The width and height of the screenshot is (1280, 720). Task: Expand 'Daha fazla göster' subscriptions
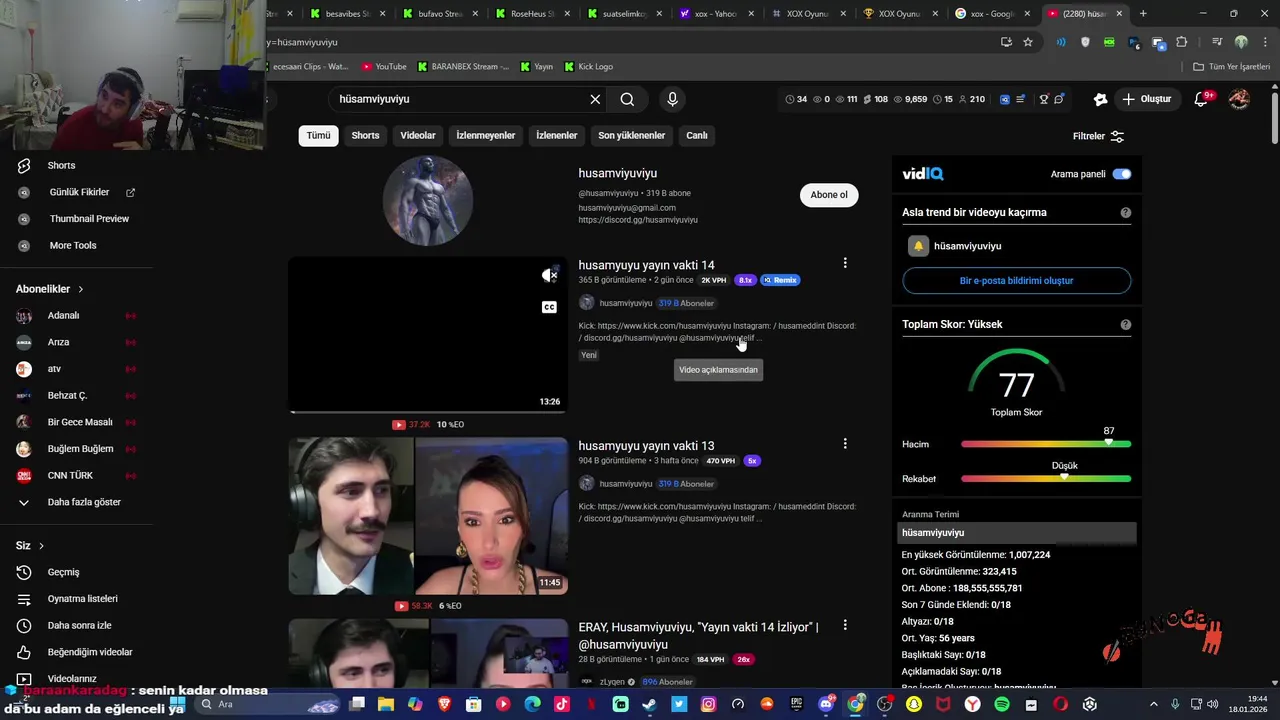pyautogui.click(x=84, y=502)
